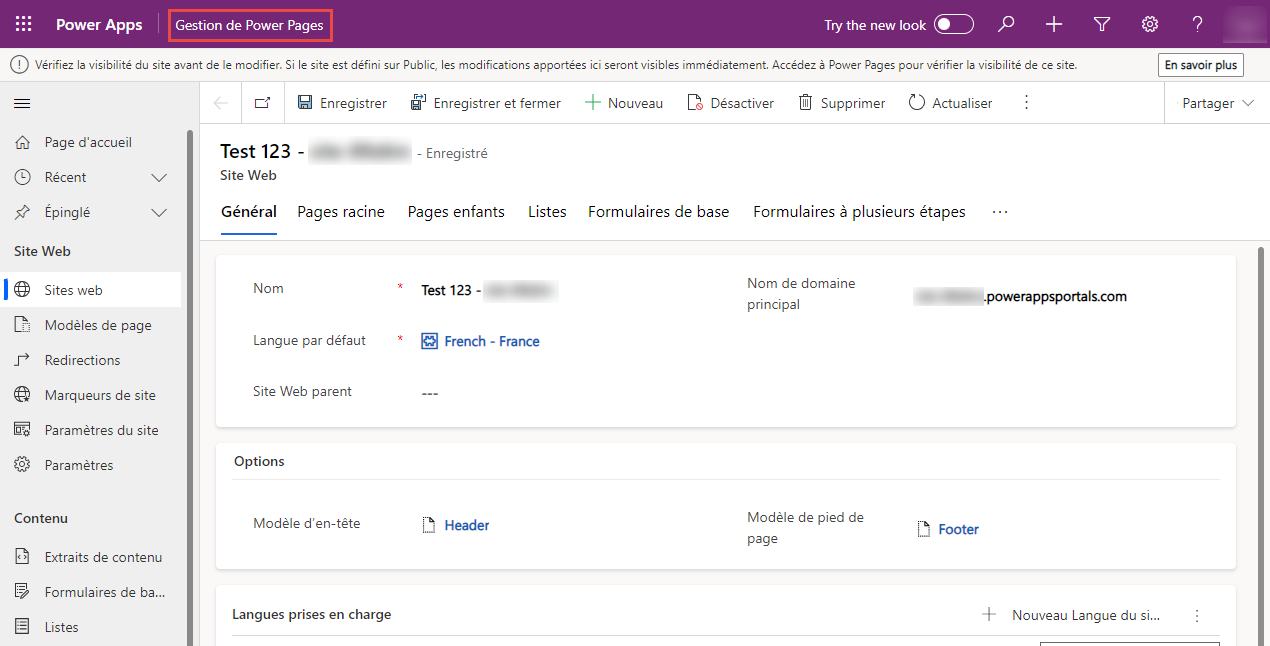Switch to the Pages racine tab
Screen dimensions: 1270x646
(340, 211)
